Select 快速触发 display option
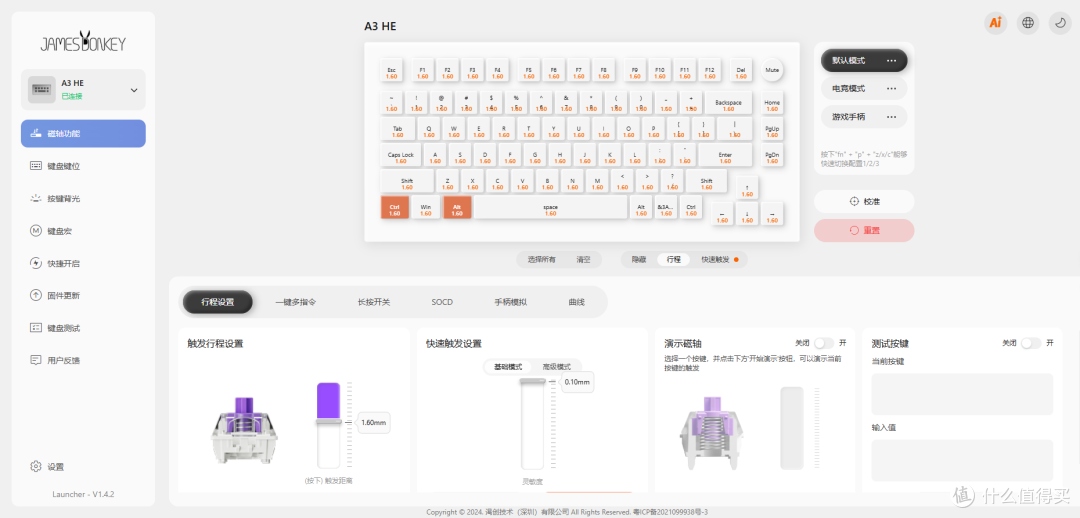The image size is (1080, 518). tap(720, 260)
